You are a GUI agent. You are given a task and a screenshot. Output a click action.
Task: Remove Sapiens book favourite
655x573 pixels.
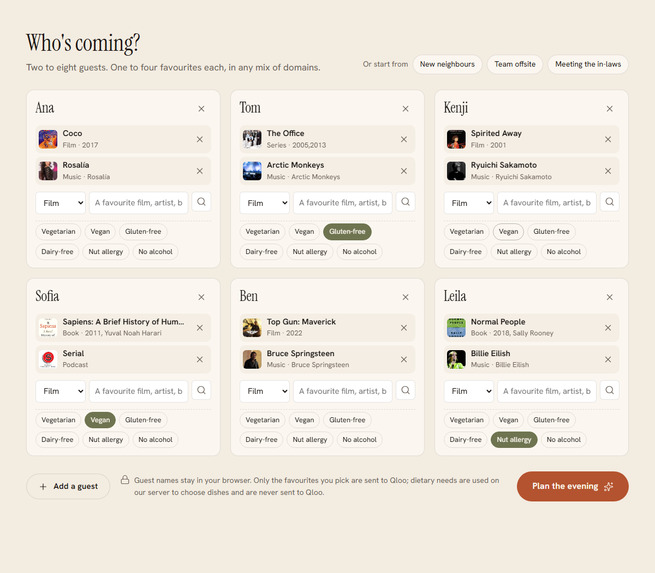click(200, 327)
